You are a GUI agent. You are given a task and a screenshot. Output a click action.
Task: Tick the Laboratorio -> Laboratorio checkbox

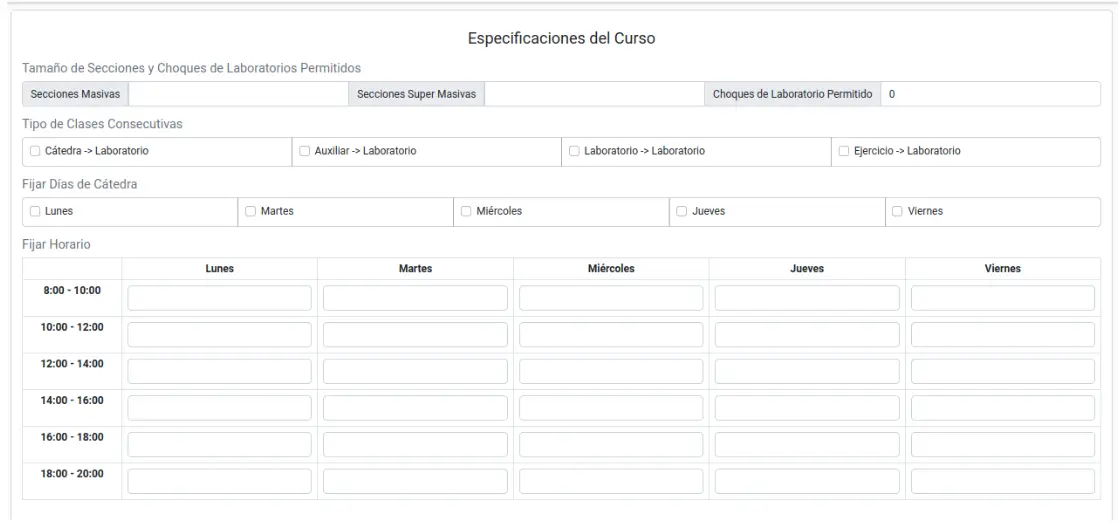pyautogui.click(x=574, y=151)
